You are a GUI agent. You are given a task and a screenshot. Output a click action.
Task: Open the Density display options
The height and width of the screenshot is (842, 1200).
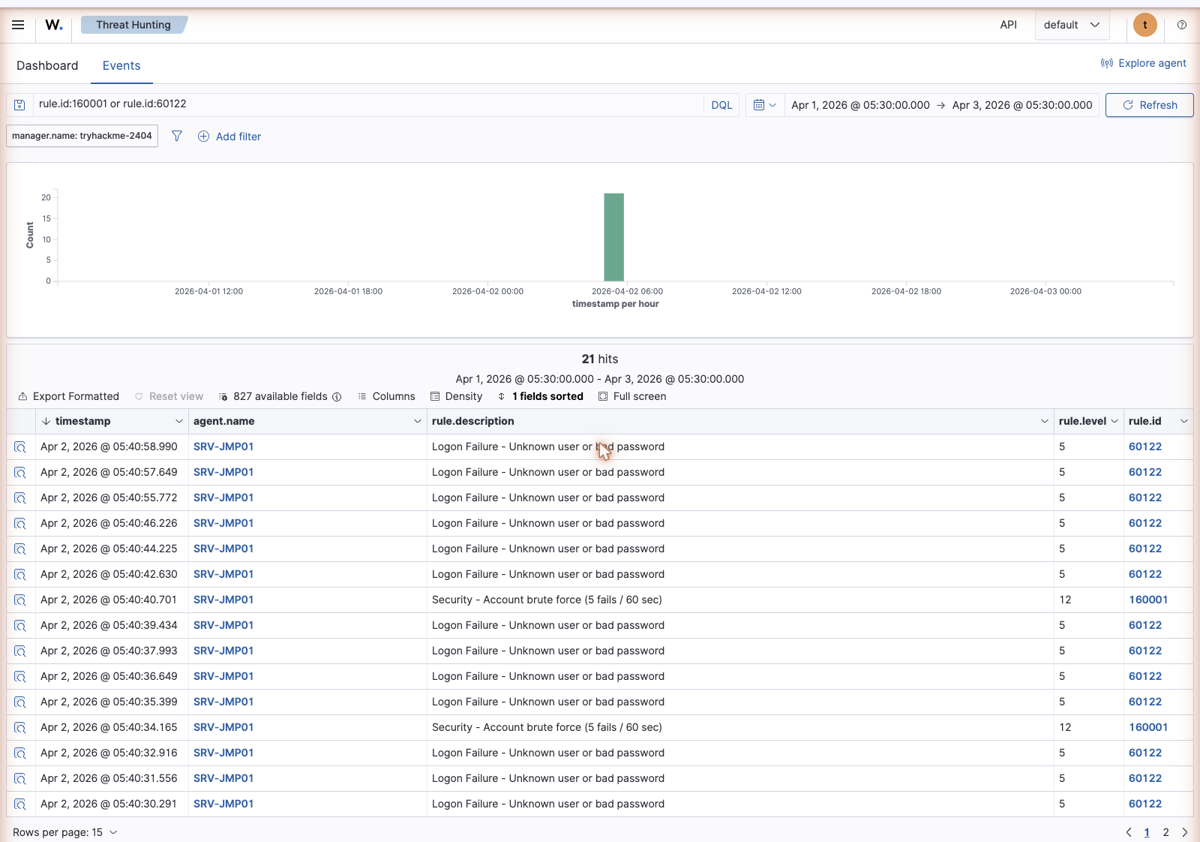pos(456,397)
